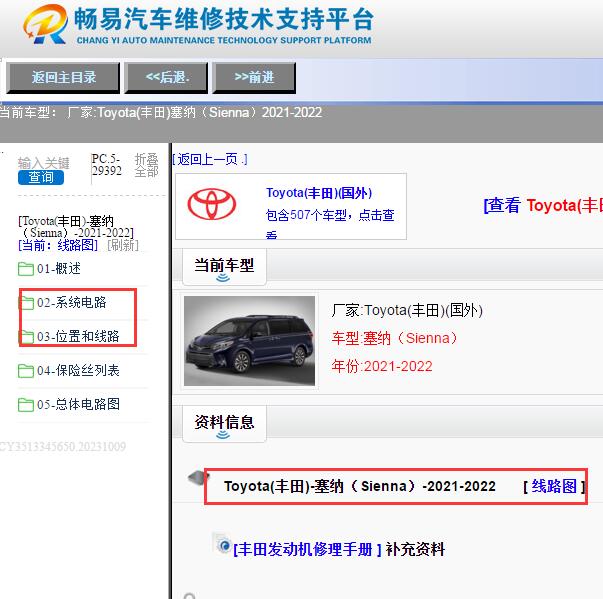Viewport: 603px width, 599px height.
Task: Click the pointer icon beside the Sienna row
Action: click(x=198, y=478)
